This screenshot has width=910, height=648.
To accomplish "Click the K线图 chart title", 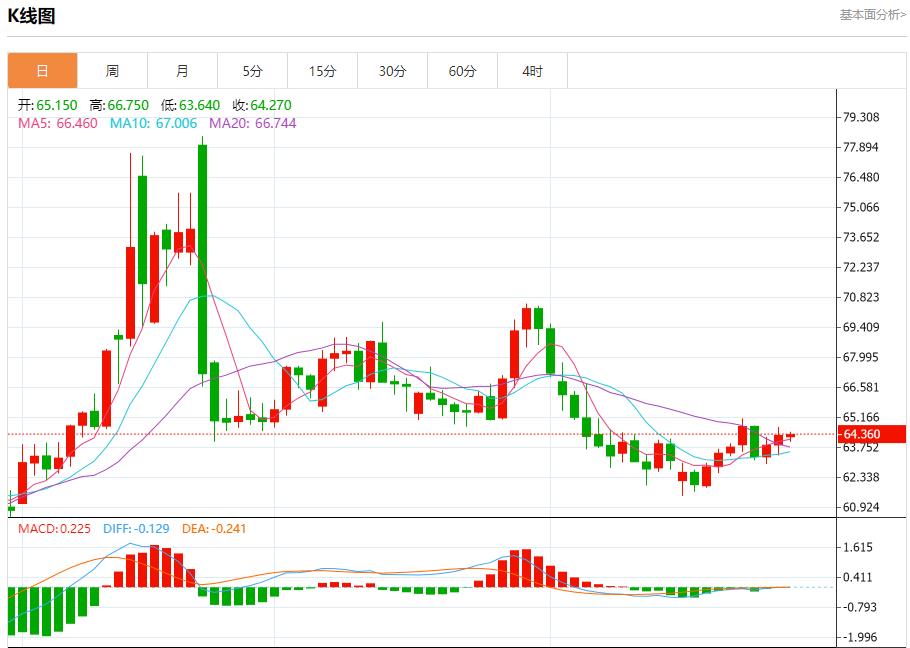I will tap(32, 15).
